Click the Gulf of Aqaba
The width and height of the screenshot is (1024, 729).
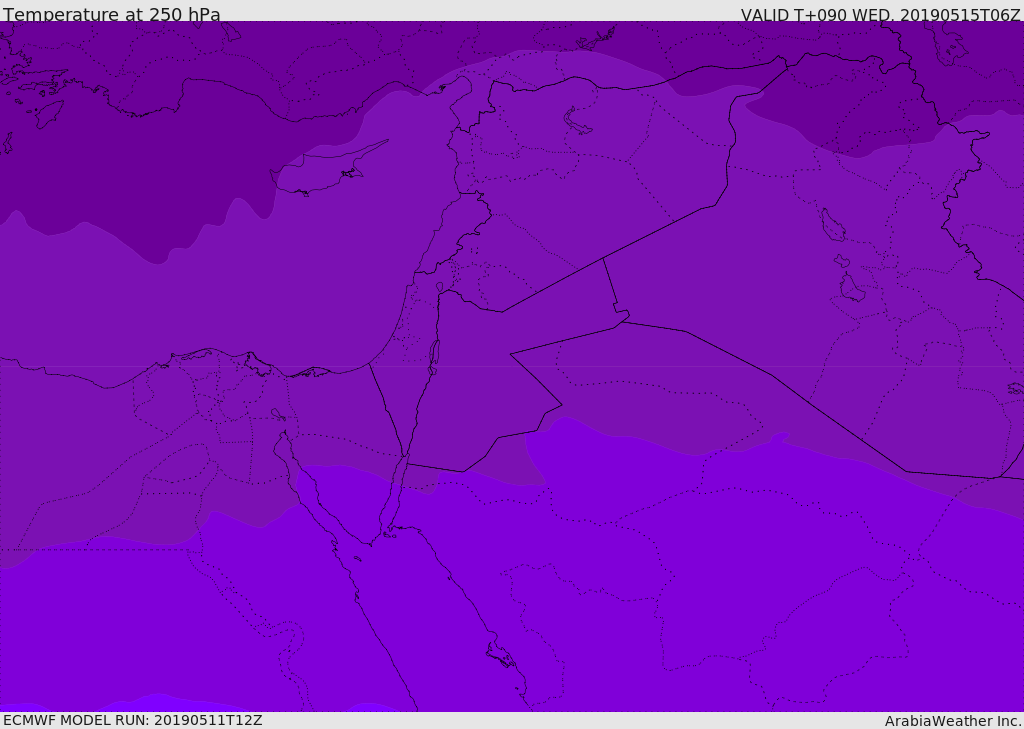coord(393,500)
